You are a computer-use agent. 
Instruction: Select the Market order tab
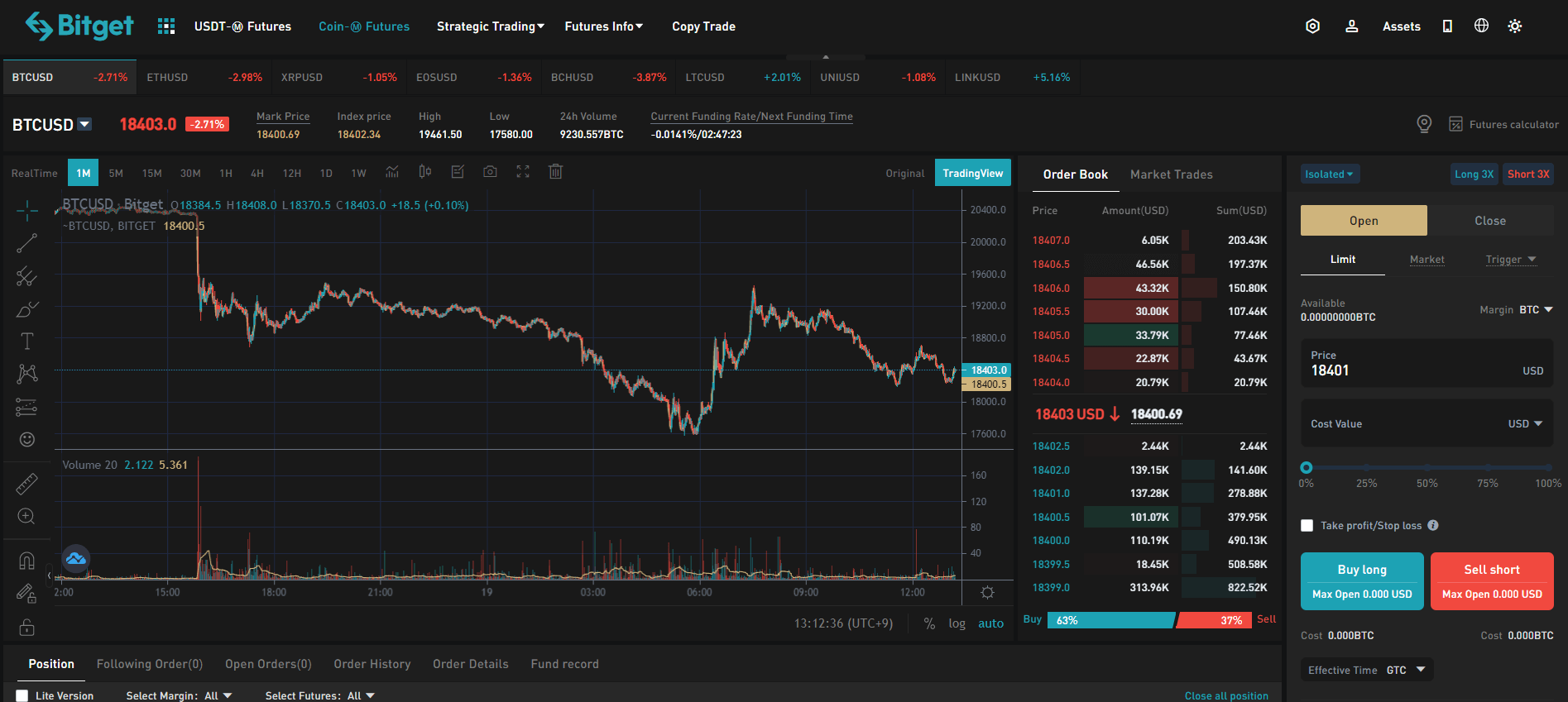1427,260
